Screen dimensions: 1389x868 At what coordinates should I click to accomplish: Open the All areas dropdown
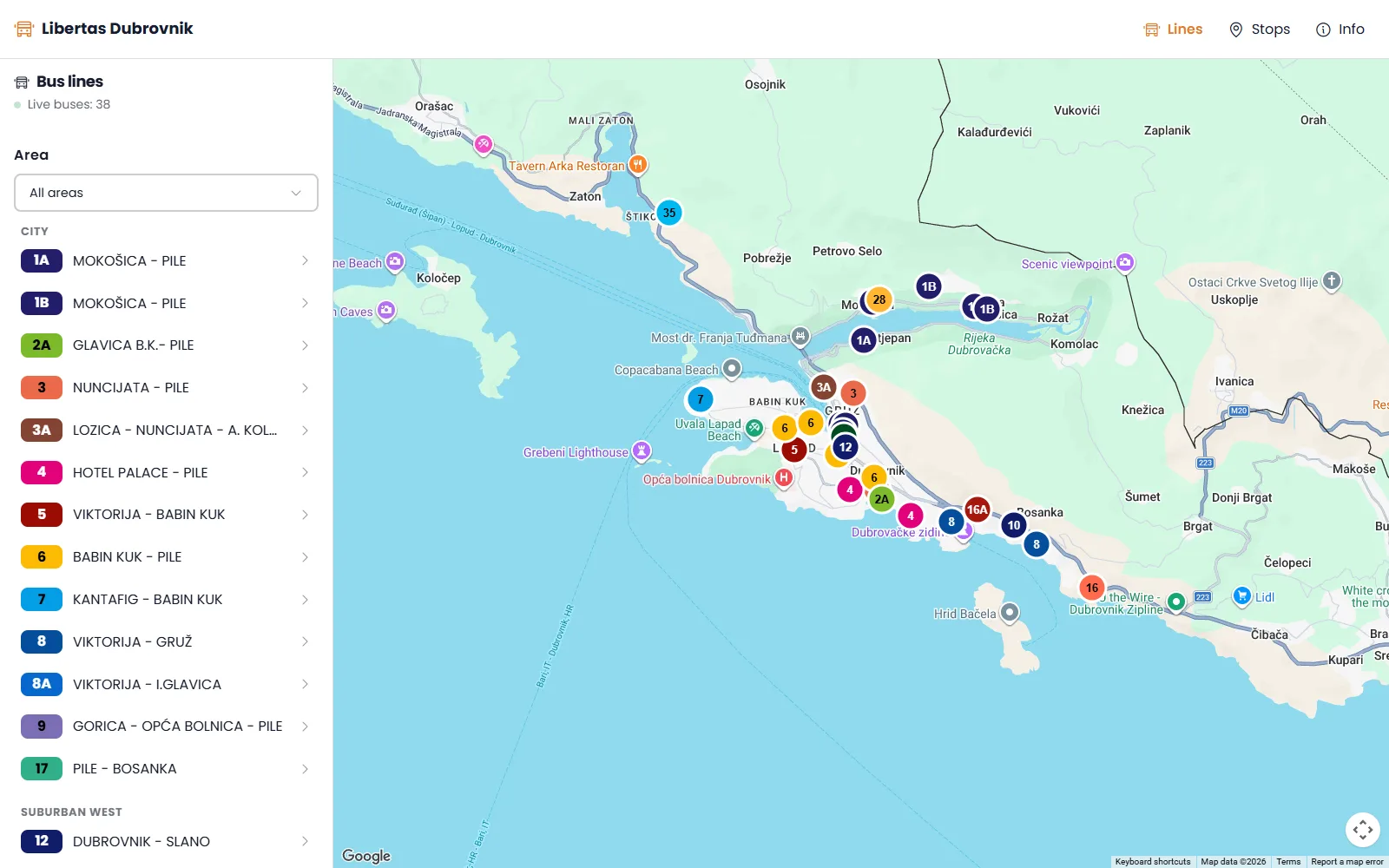tap(166, 193)
